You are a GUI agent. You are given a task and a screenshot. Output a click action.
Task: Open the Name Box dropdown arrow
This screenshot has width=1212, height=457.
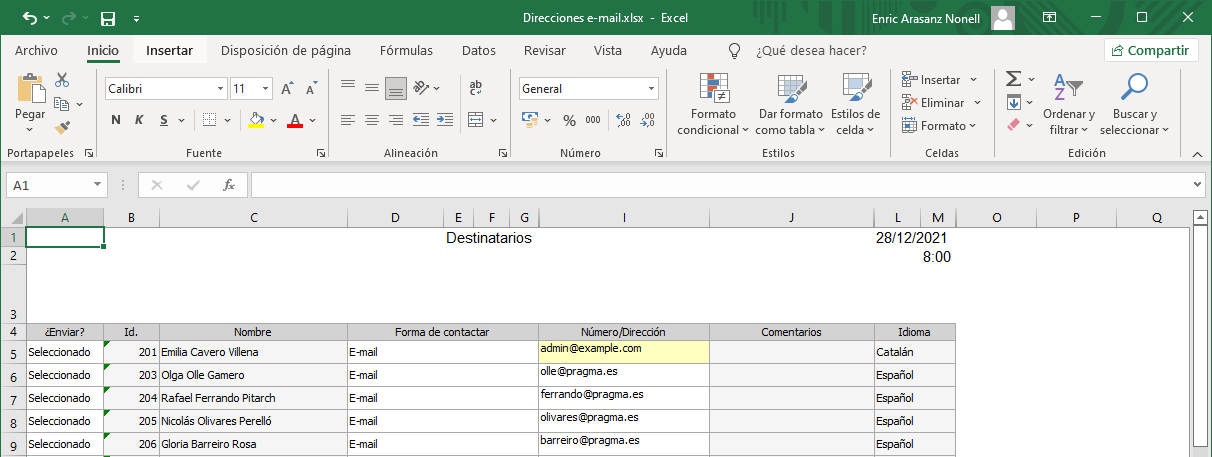click(x=97, y=185)
